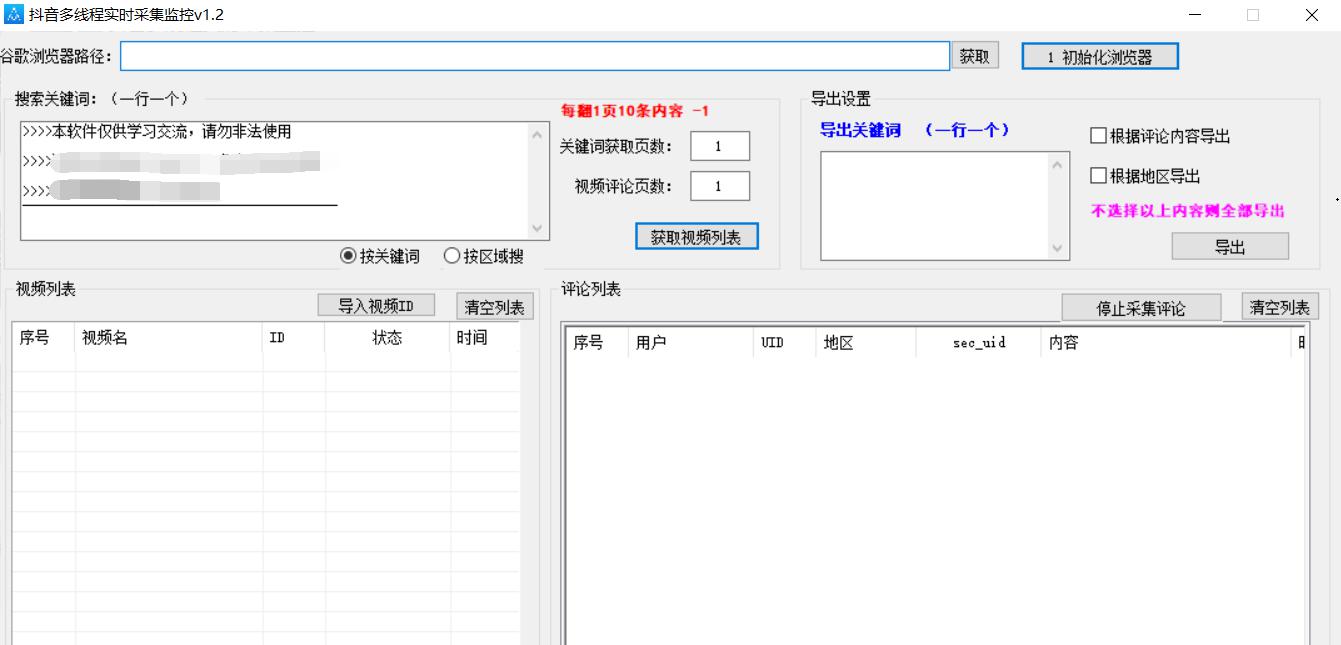Clear the video list with 清空列表

pos(494,307)
